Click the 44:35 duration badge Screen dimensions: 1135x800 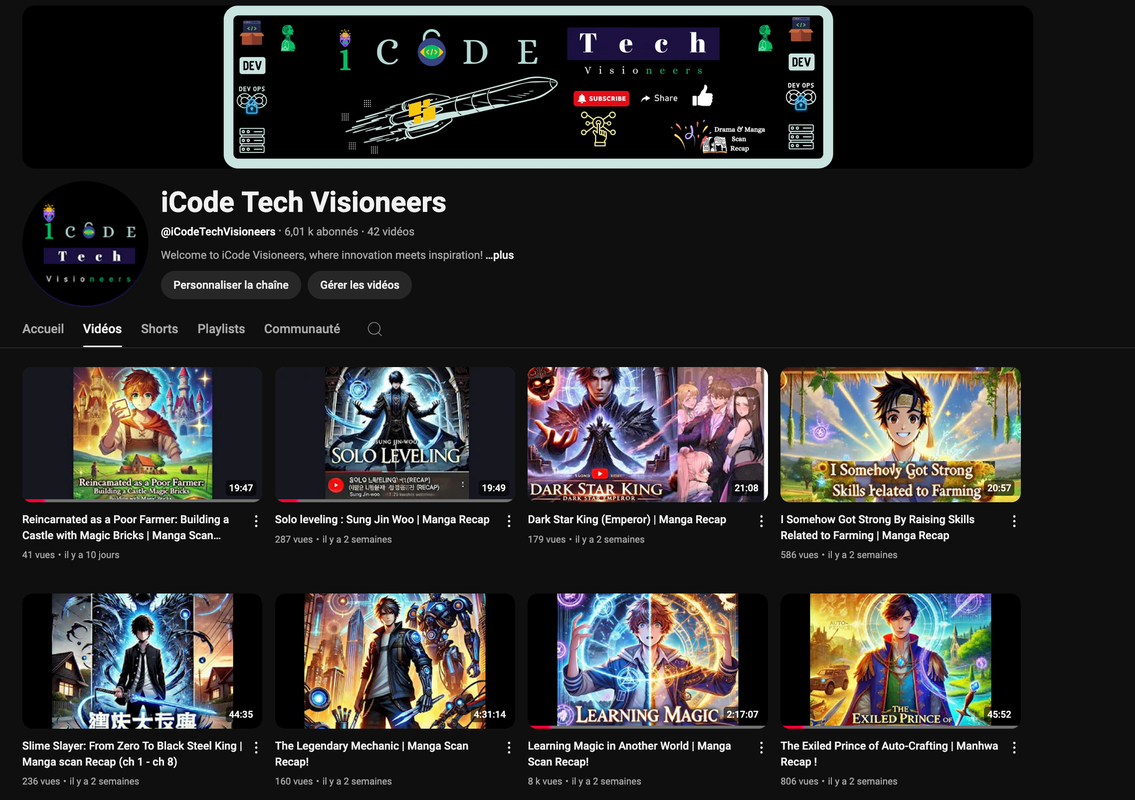241,715
